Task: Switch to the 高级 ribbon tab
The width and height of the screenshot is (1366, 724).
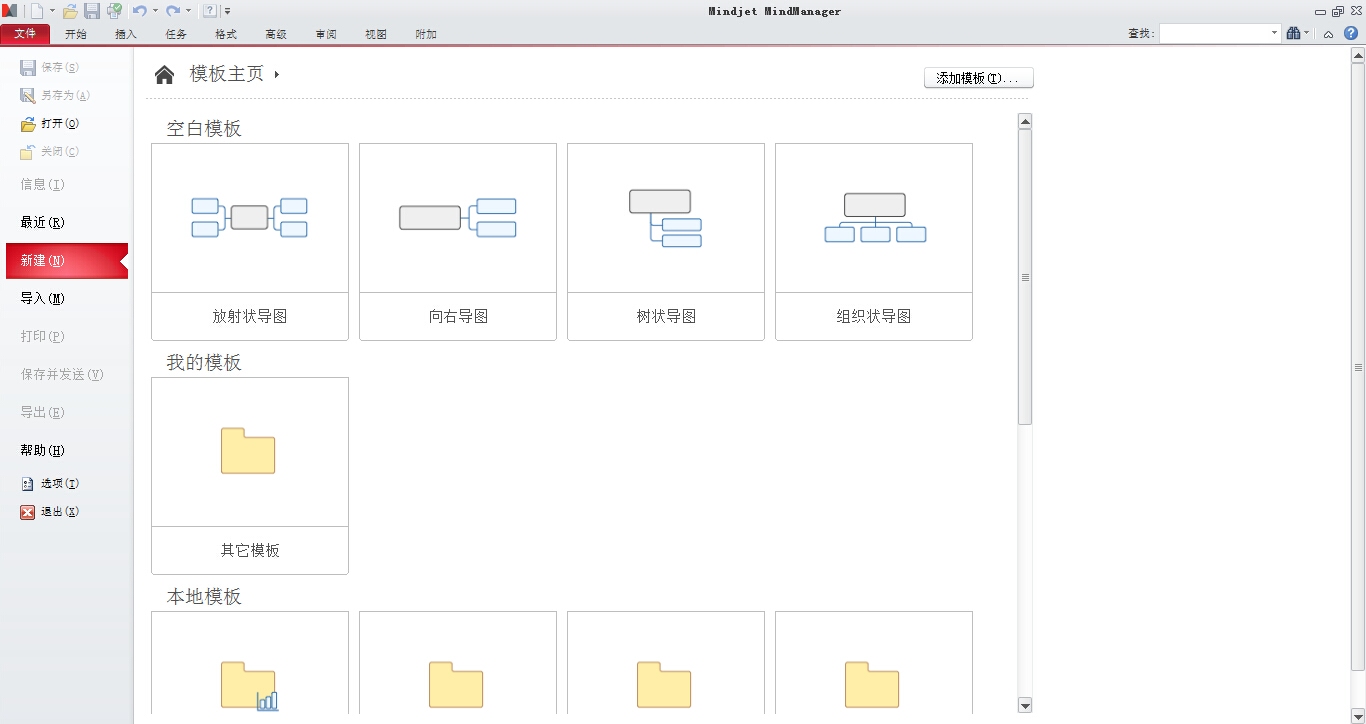Action: click(x=276, y=34)
